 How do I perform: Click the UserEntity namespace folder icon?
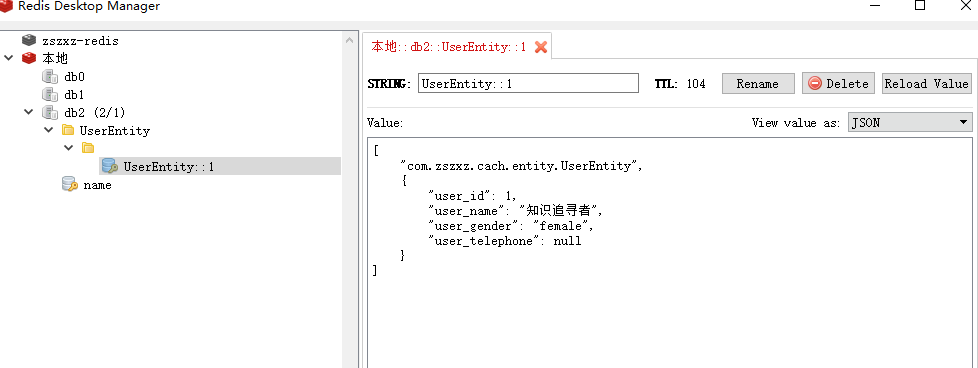tap(68, 130)
